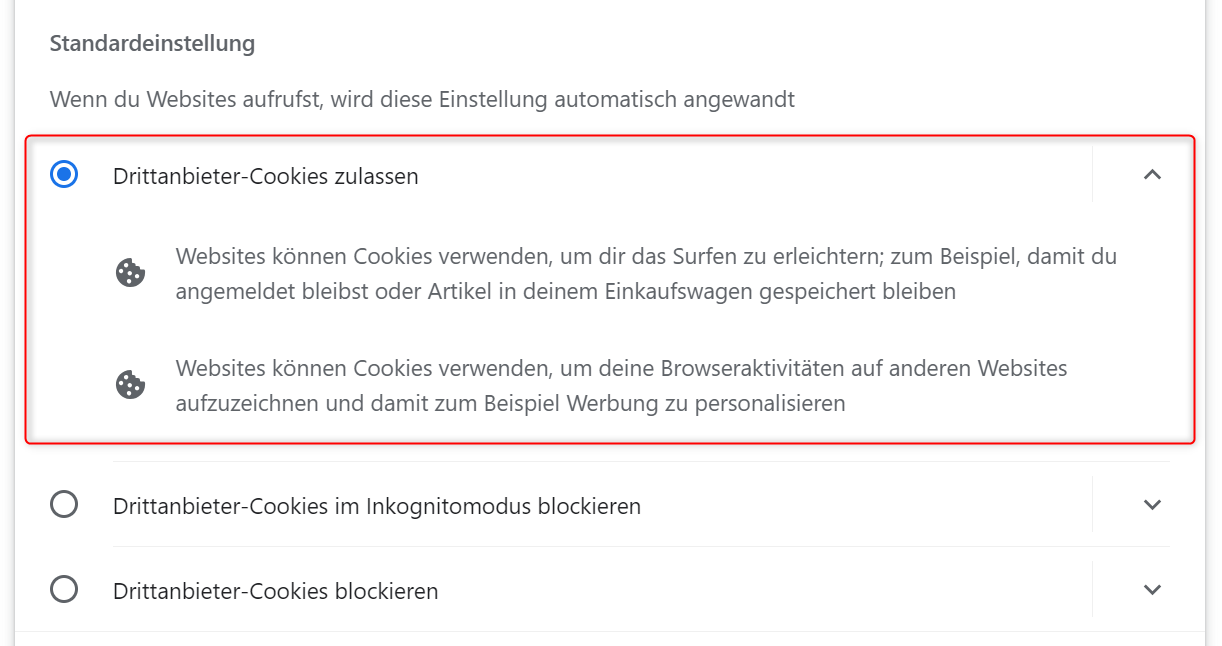Collapse the Drittanbieter-Cookies zulassen details chevron
Image resolution: width=1222 pixels, height=646 pixels.
click(1152, 175)
